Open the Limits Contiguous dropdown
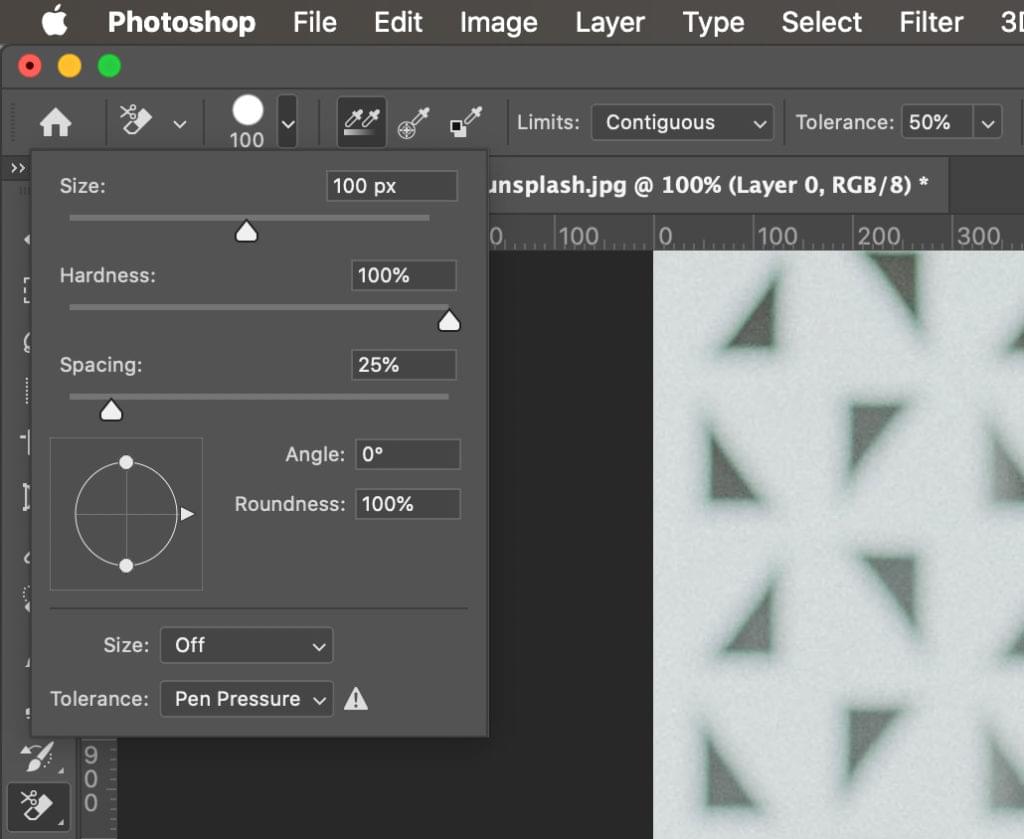The width and height of the screenshot is (1024, 839). pyautogui.click(x=682, y=123)
